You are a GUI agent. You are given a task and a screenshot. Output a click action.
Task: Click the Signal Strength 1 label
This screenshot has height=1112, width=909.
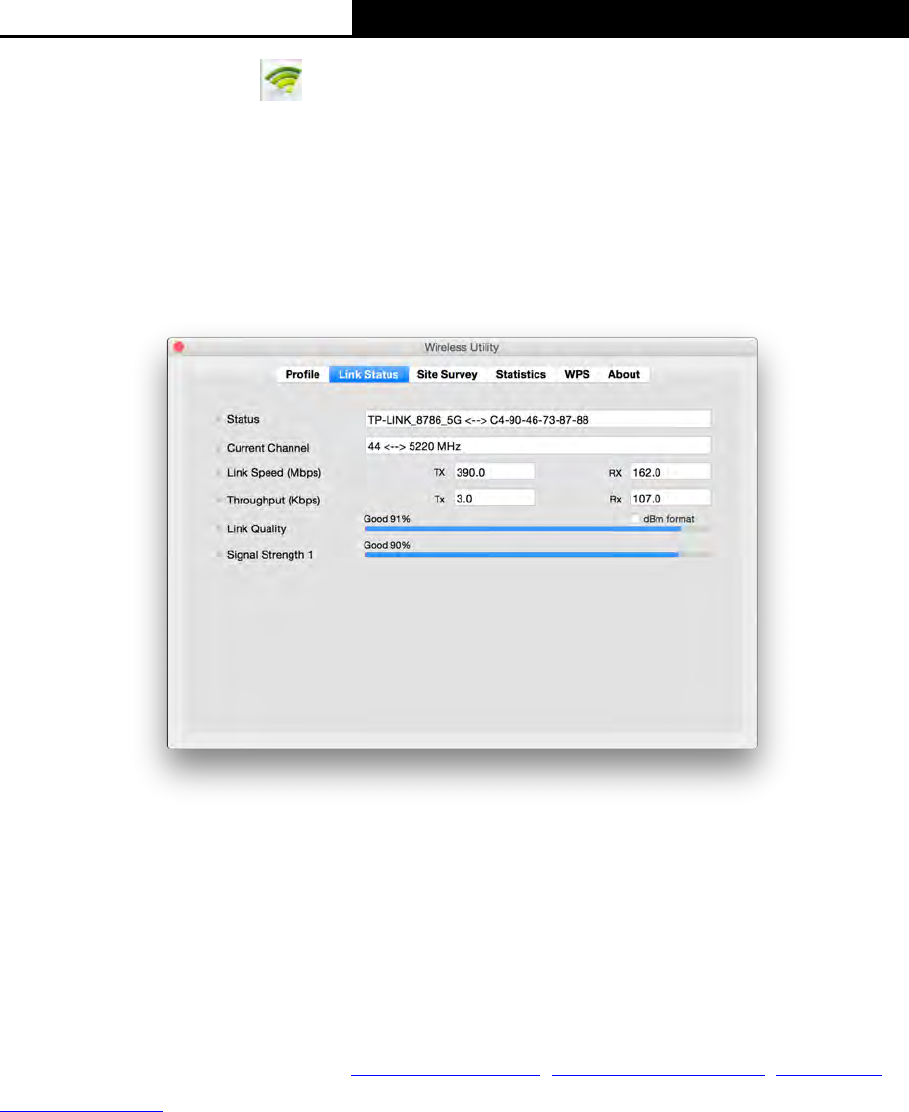pyautogui.click(x=269, y=555)
